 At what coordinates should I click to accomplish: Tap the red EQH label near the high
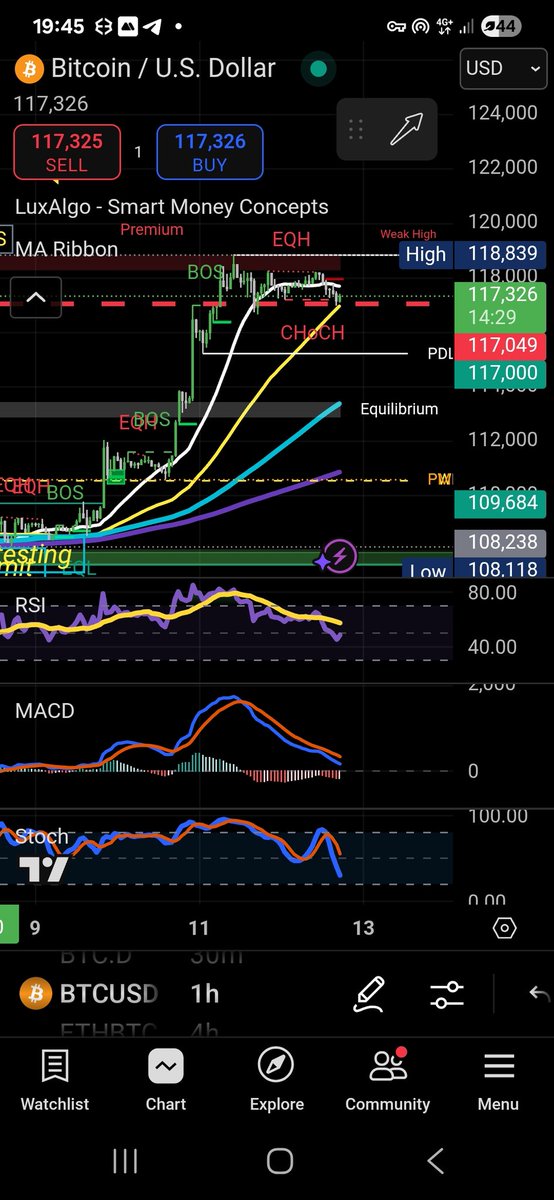coord(292,238)
